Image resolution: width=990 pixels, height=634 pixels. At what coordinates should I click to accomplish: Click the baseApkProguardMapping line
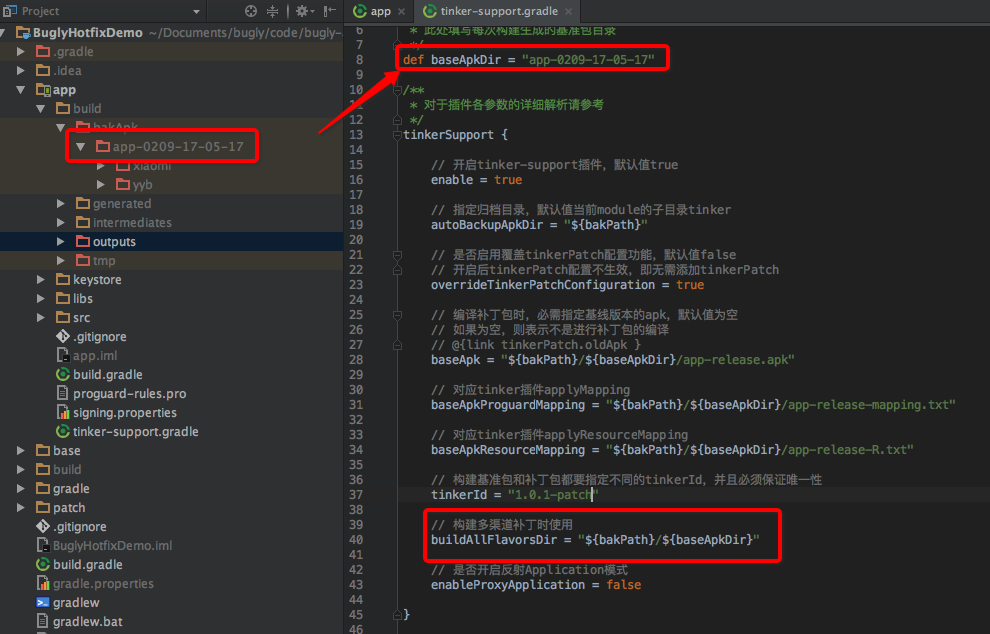[x=693, y=405]
